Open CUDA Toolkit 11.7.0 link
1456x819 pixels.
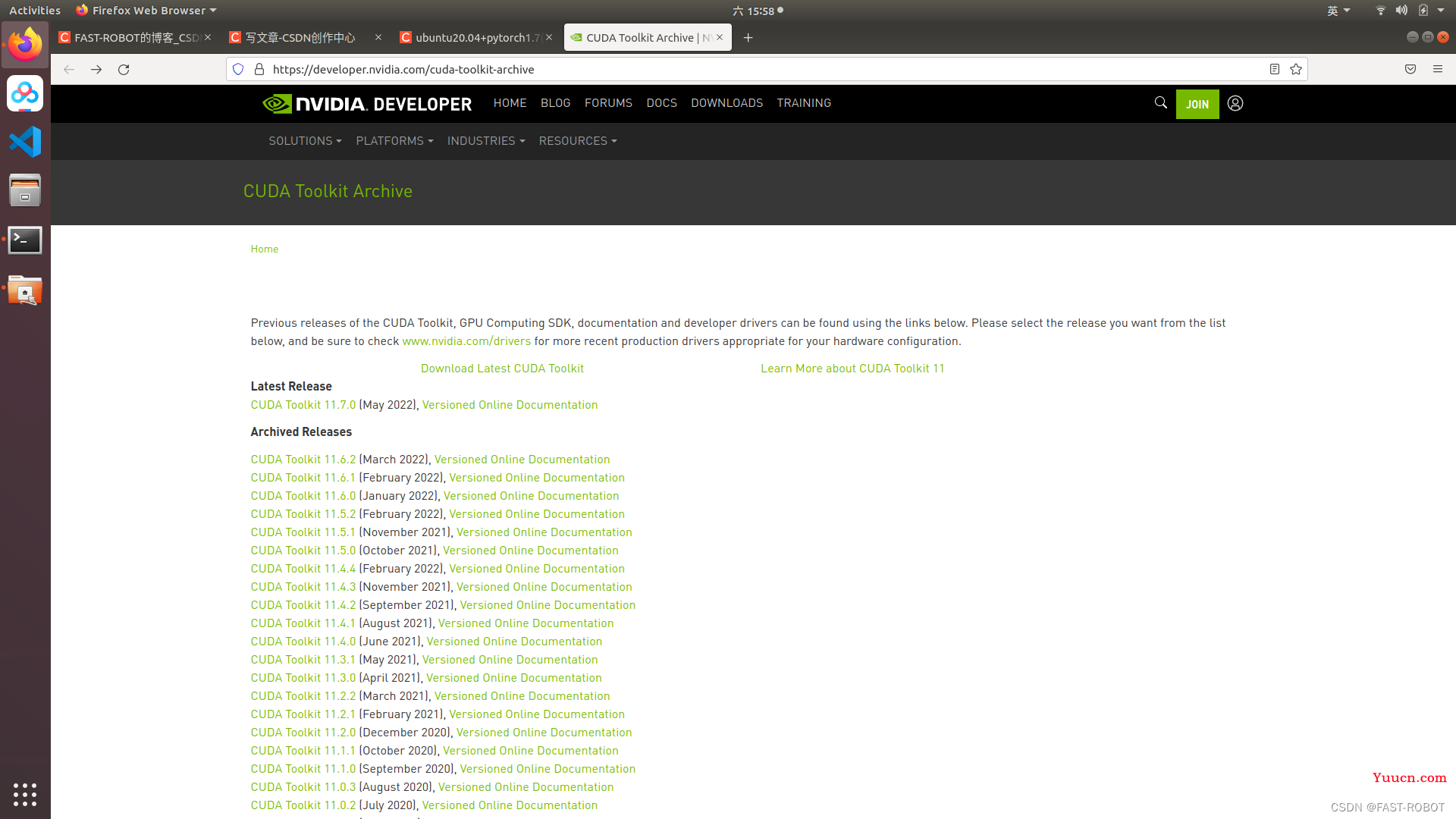(x=303, y=405)
